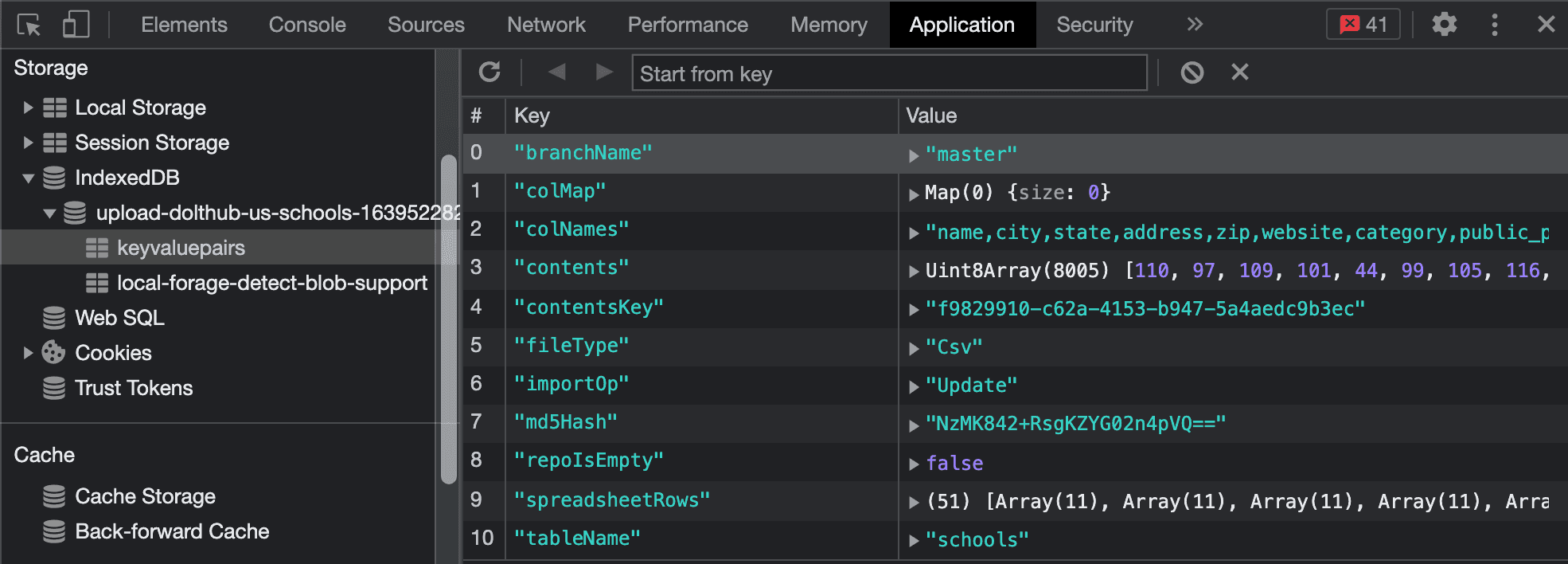1568x564 pixels.
Task: Show more tabs via double chevron
Action: coord(1194,25)
